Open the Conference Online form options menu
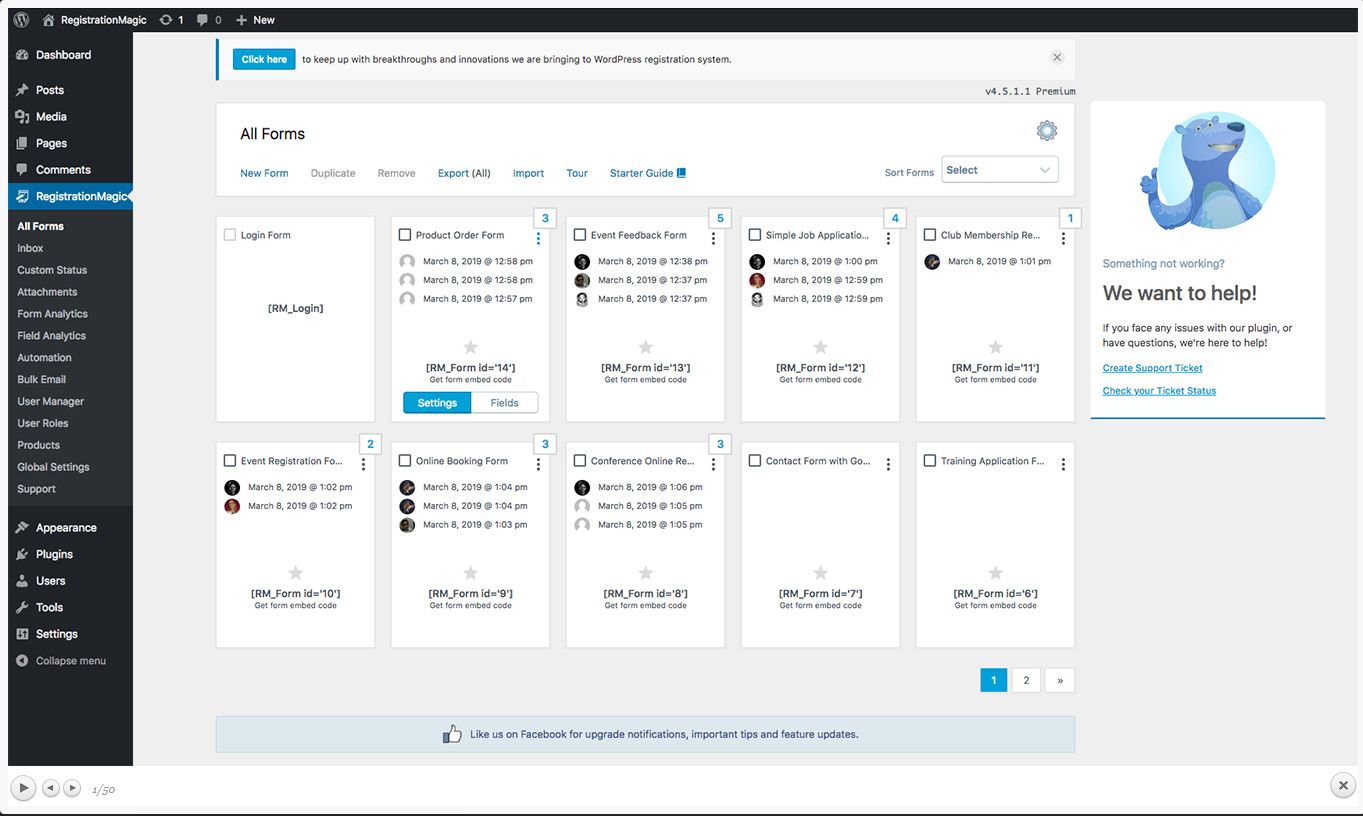The width and height of the screenshot is (1363, 816). (x=714, y=464)
